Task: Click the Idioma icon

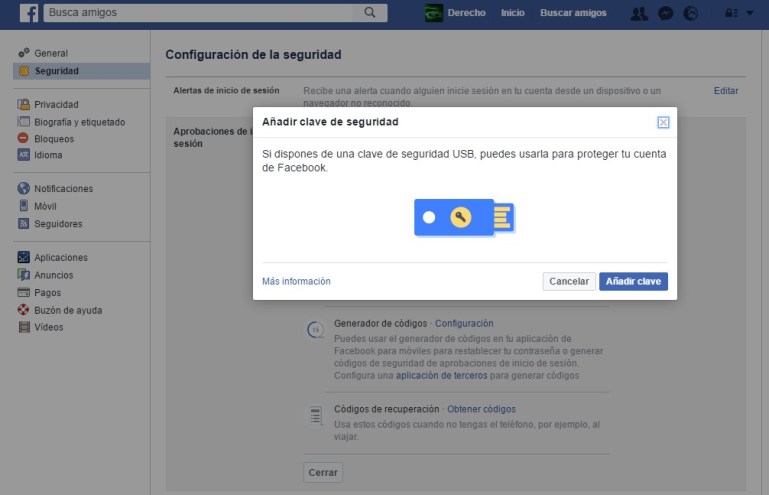Action: (x=24, y=155)
